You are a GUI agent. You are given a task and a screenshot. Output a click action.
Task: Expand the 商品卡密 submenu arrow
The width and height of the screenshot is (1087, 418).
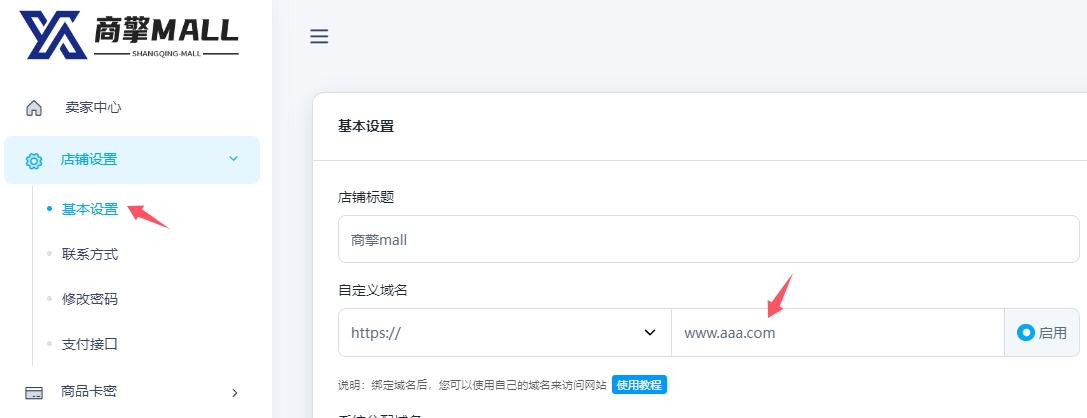235,393
